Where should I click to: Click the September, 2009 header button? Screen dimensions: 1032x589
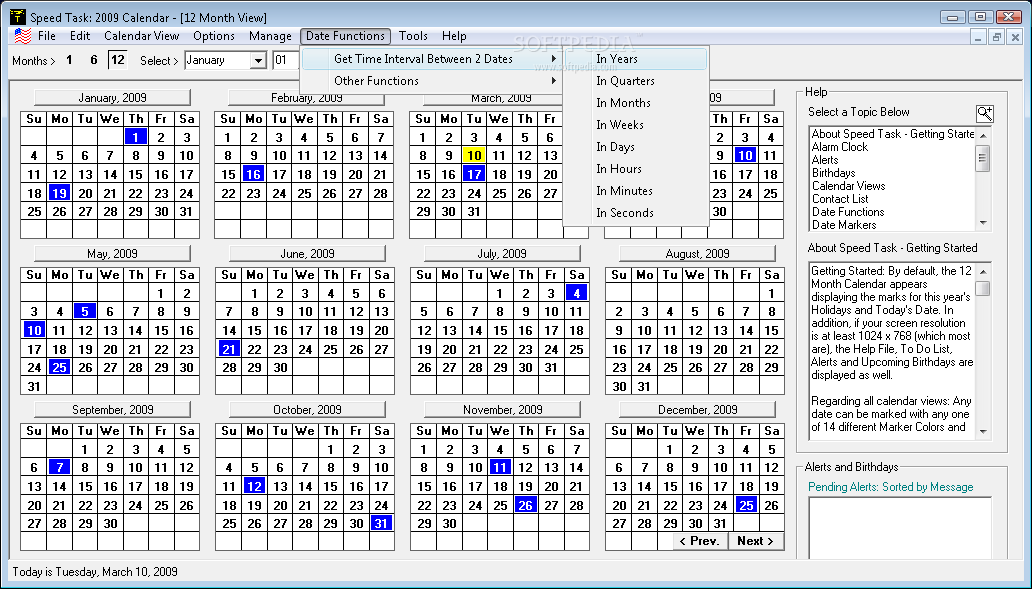112,409
